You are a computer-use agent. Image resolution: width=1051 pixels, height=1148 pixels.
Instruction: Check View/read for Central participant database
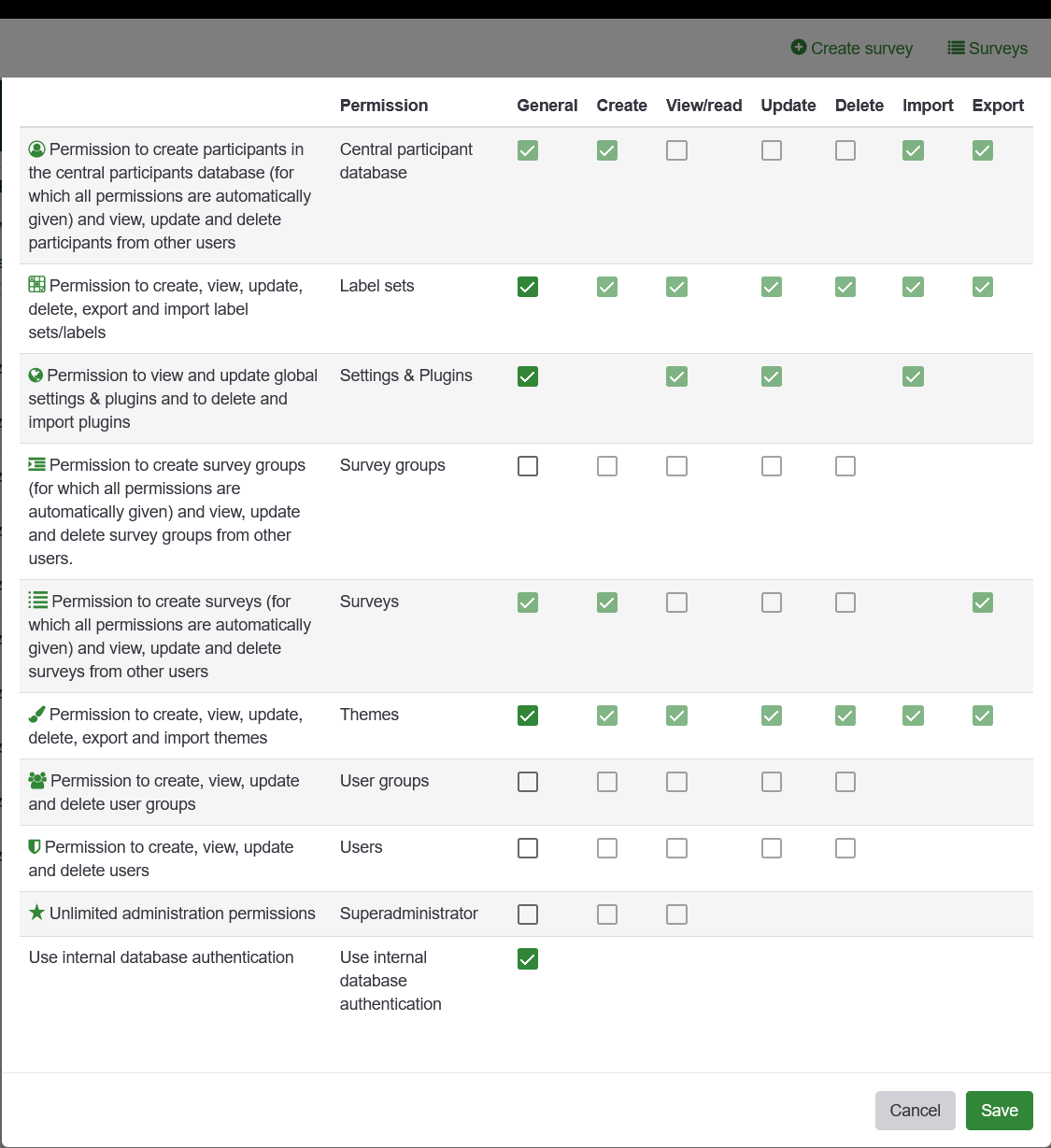pos(677,150)
